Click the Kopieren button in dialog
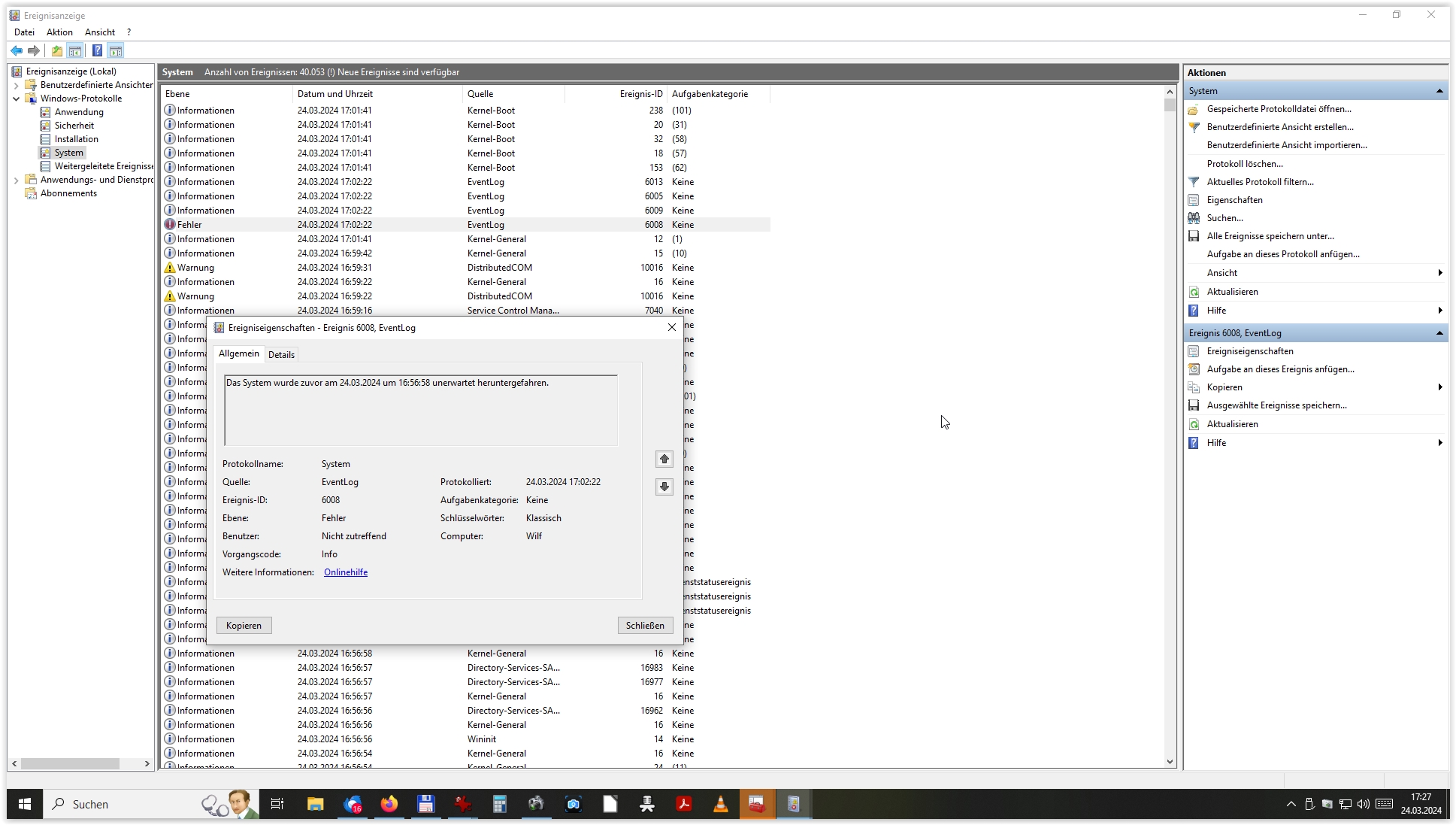 click(244, 626)
